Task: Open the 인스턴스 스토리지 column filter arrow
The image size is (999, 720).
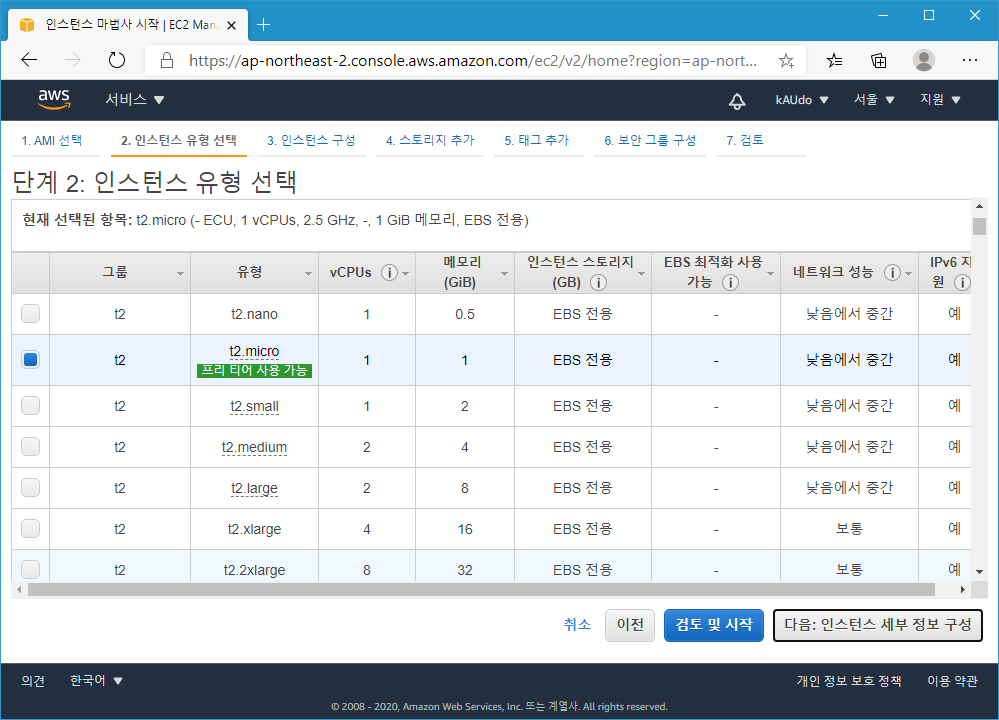Action: pyautogui.click(x=642, y=274)
